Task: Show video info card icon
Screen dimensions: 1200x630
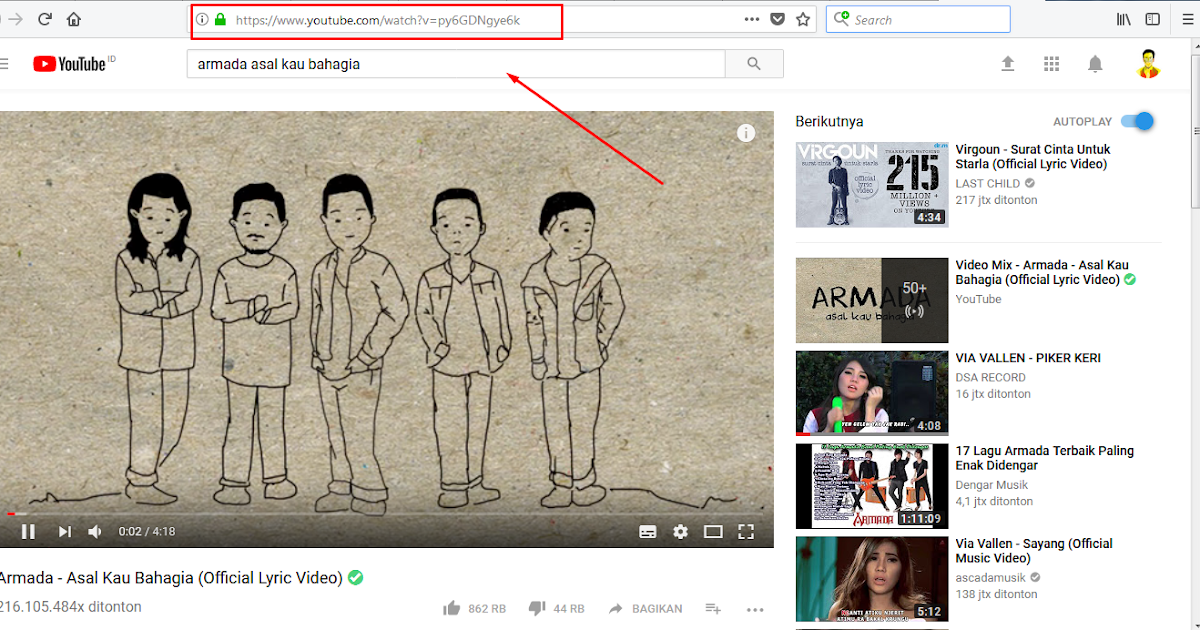Action: (x=746, y=133)
